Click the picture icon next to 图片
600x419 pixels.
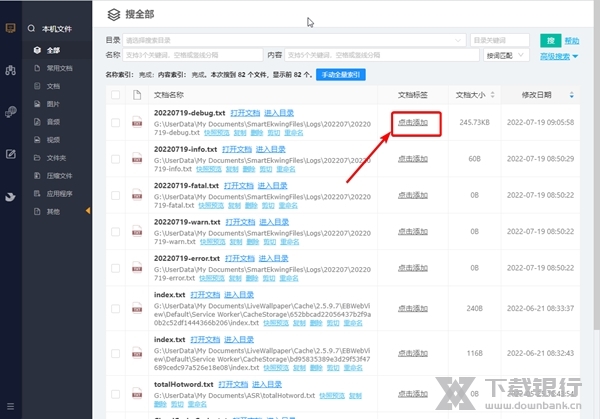37,104
